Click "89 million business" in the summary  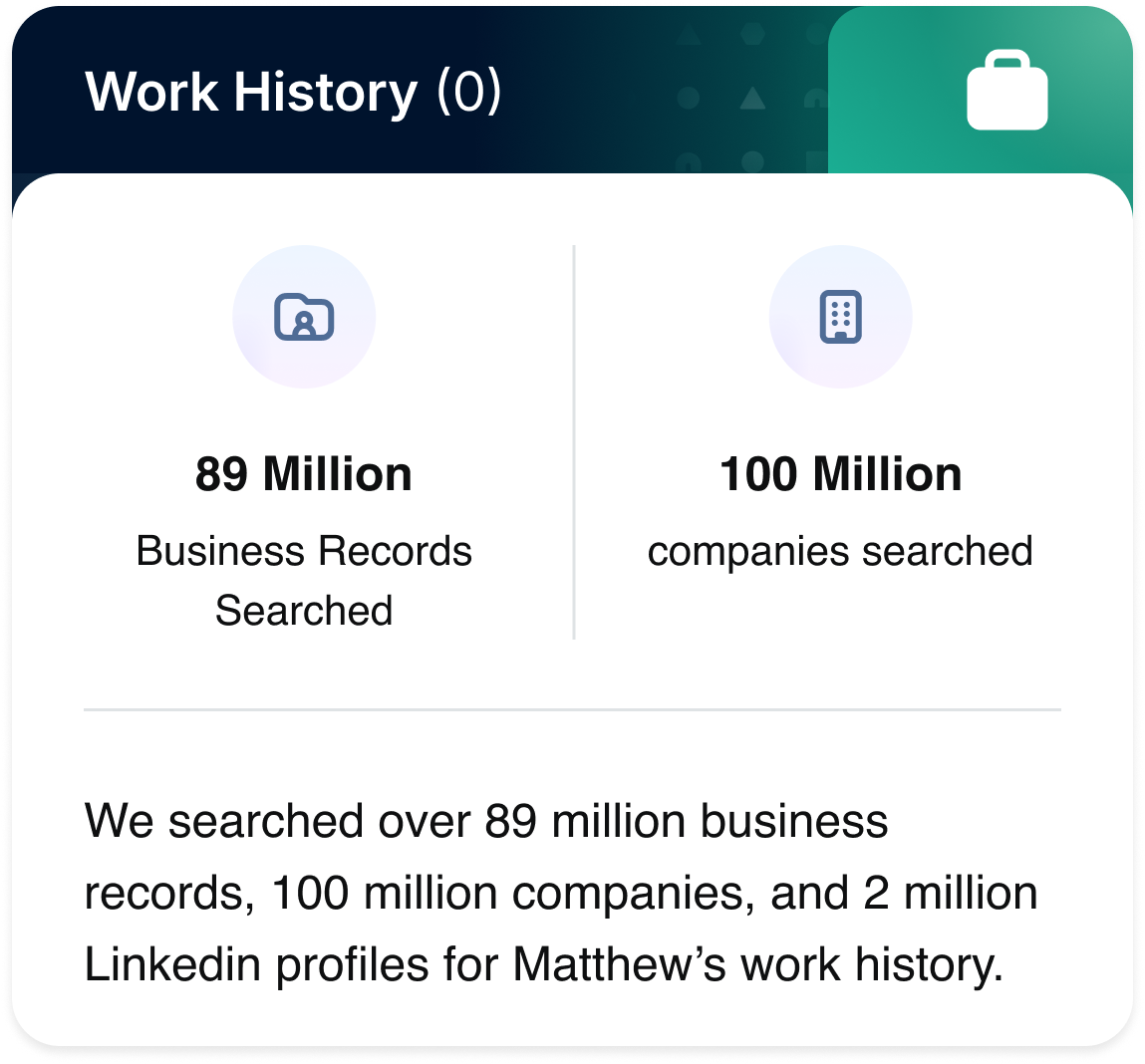[687, 822]
